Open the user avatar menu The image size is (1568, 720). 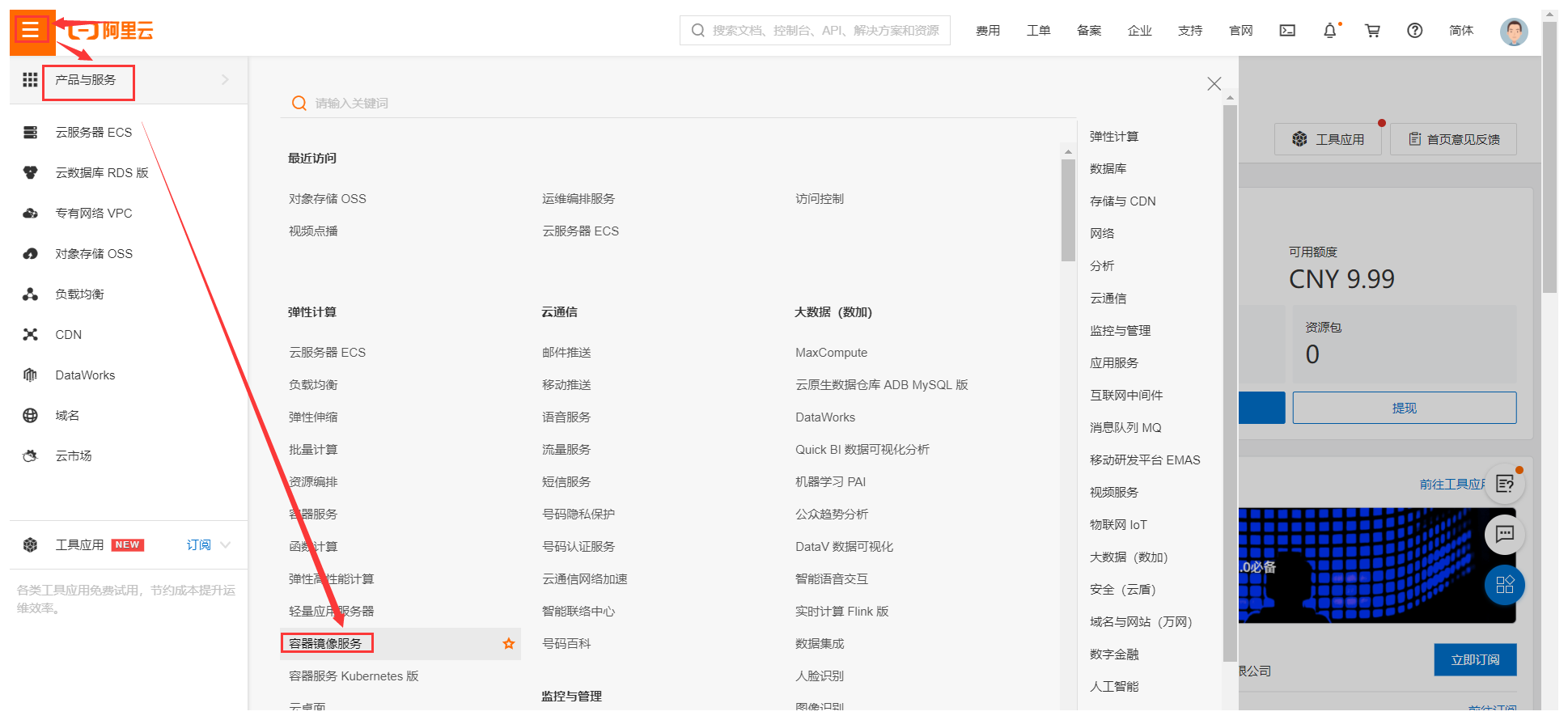pyautogui.click(x=1513, y=32)
